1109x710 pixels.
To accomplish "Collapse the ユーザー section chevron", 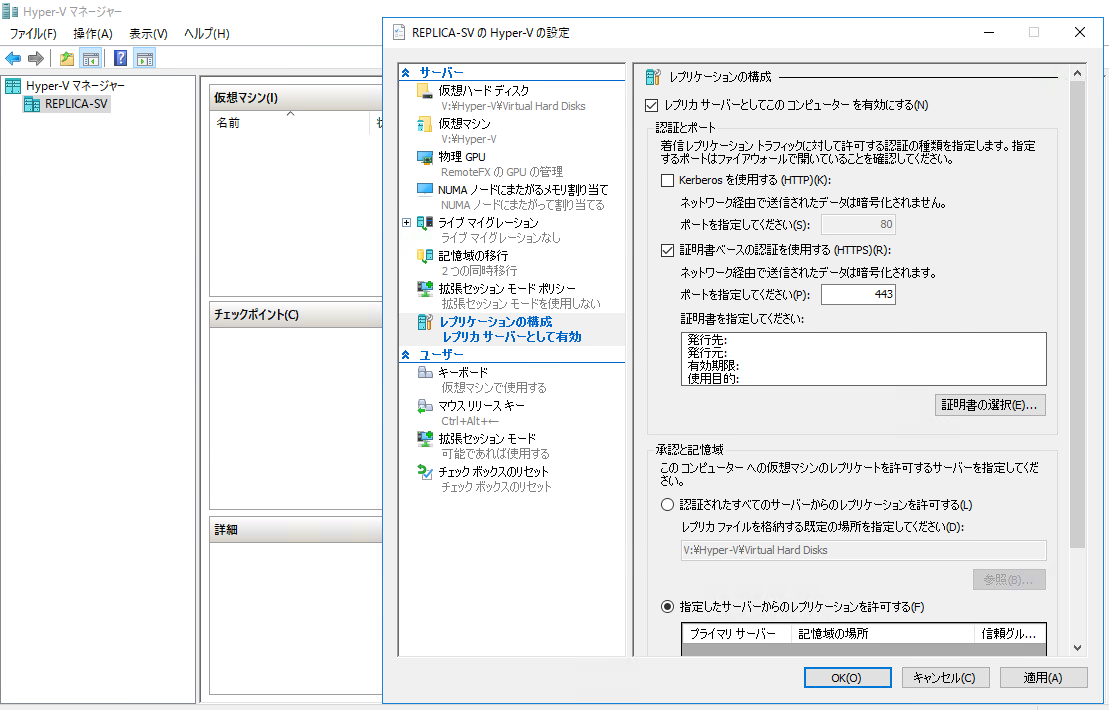I will tap(405, 355).
